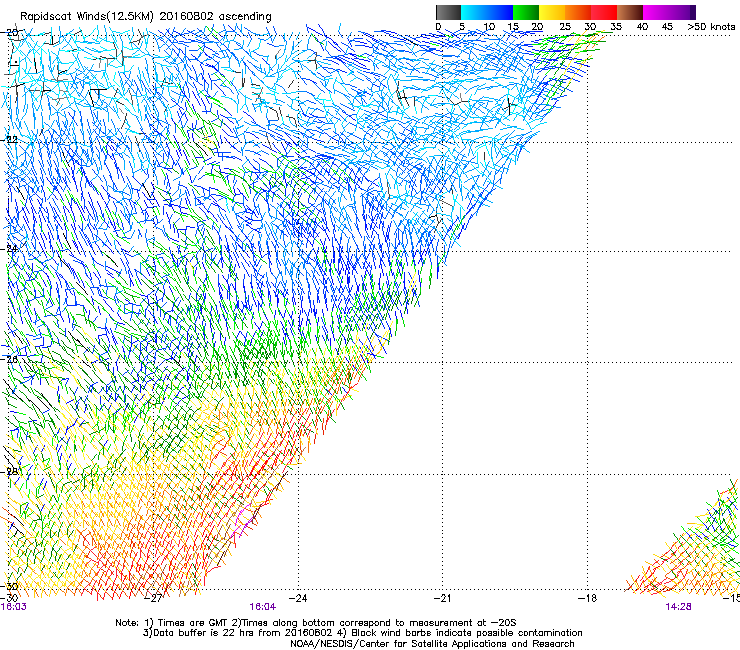
Task: Click the brown 35-40 knots legend swatch
Action: (x=630, y=12)
